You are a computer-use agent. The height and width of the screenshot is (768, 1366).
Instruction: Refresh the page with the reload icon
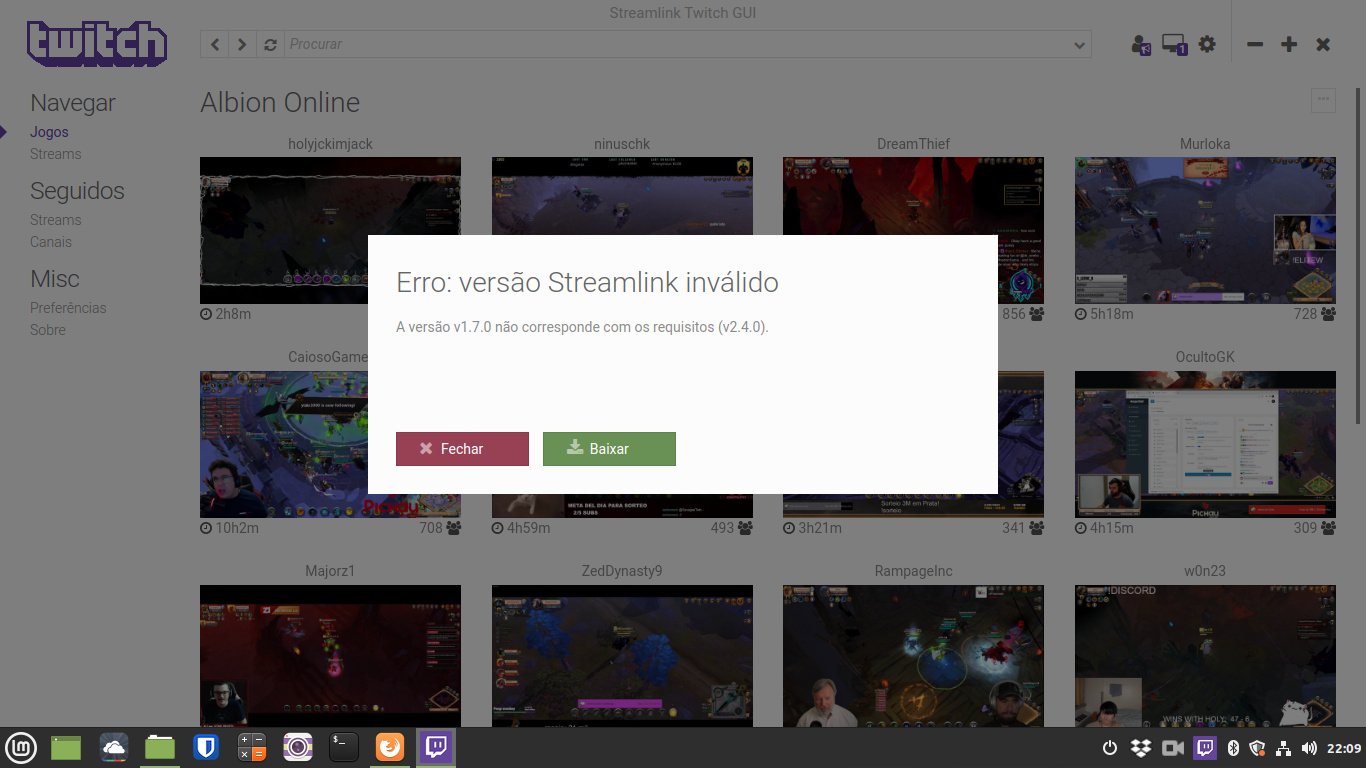click(270, 44)
